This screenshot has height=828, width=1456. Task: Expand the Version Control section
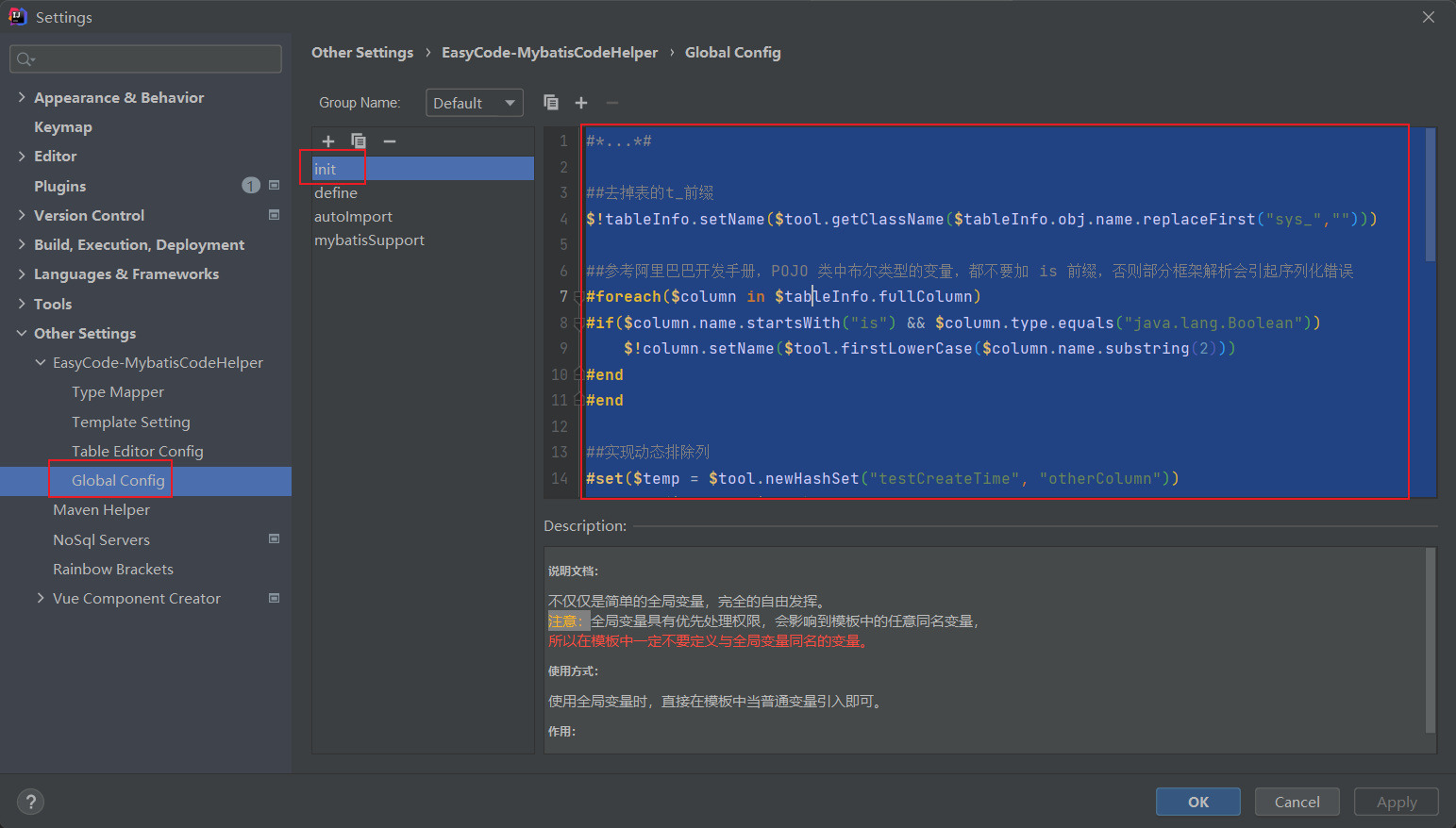[x=22, y=215]
